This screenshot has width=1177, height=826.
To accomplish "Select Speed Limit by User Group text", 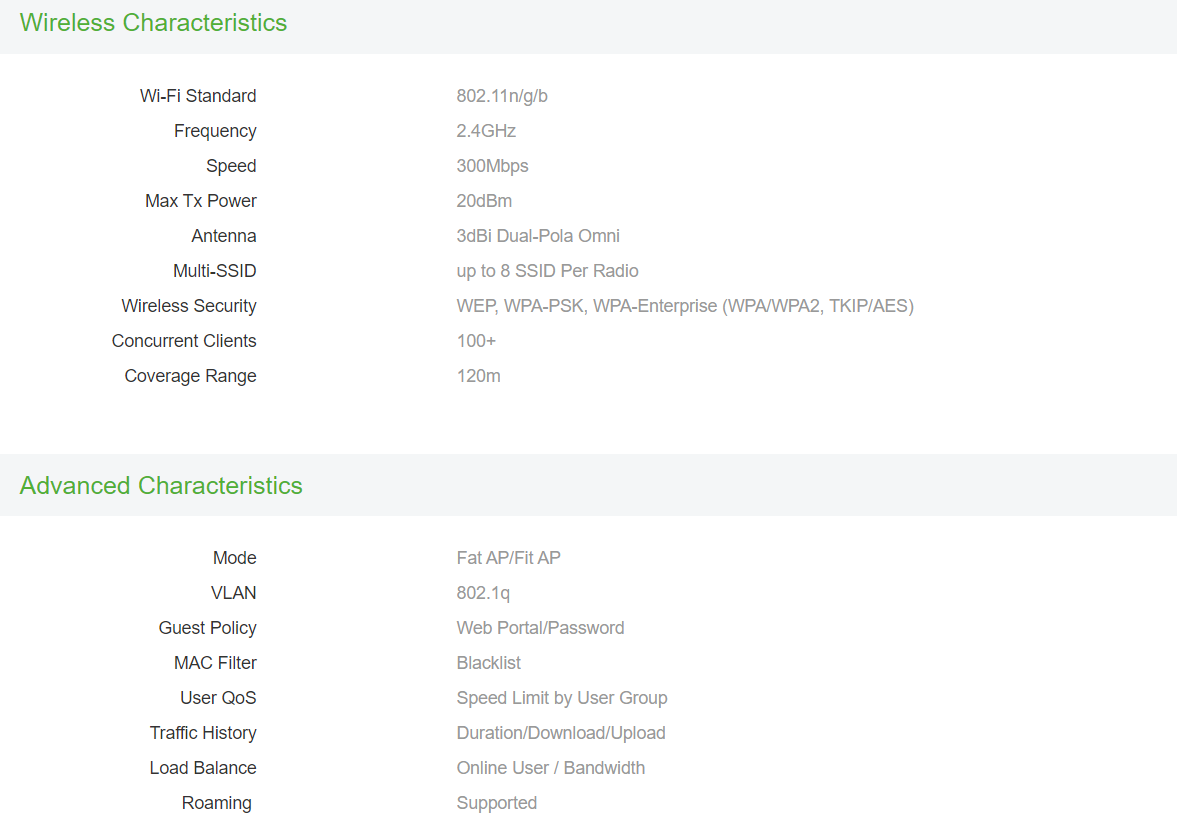I will coord(562,698).
